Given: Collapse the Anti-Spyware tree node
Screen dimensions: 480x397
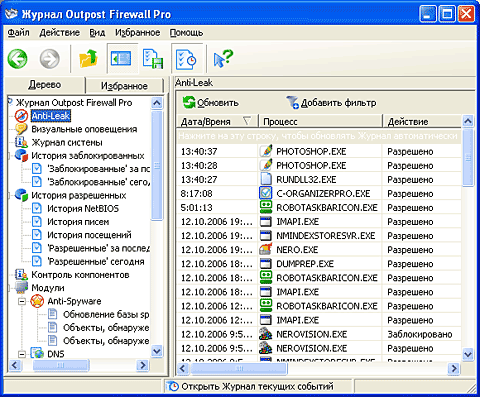Looking at the screenshot, I should pyautogui.click(x=22, y=301).
